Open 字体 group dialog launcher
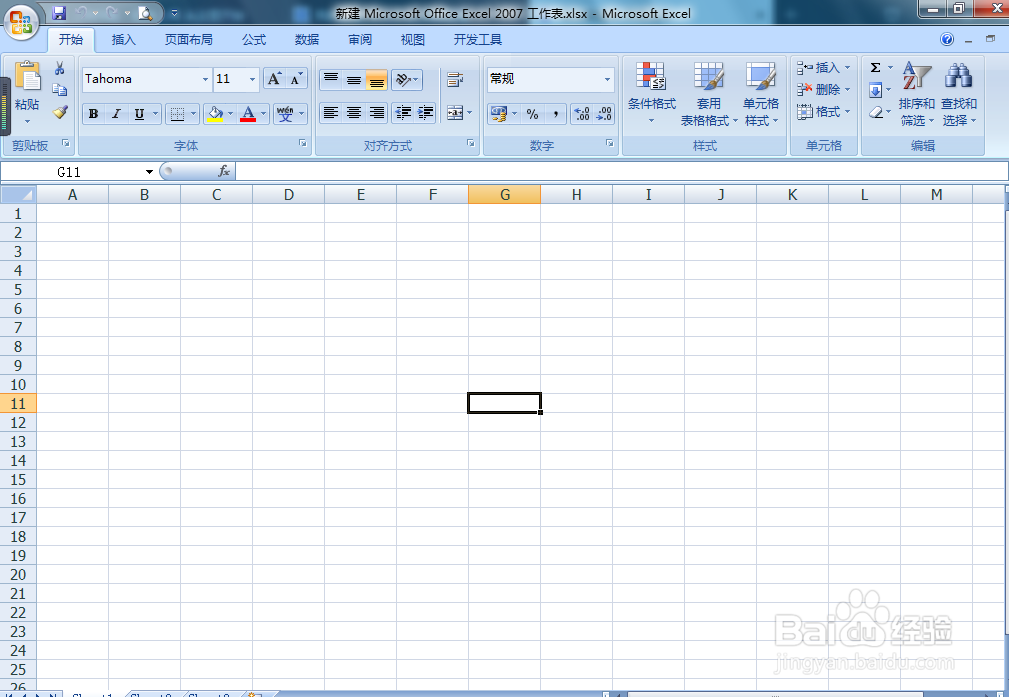The image size is (1009, 697). coord(303,144)
